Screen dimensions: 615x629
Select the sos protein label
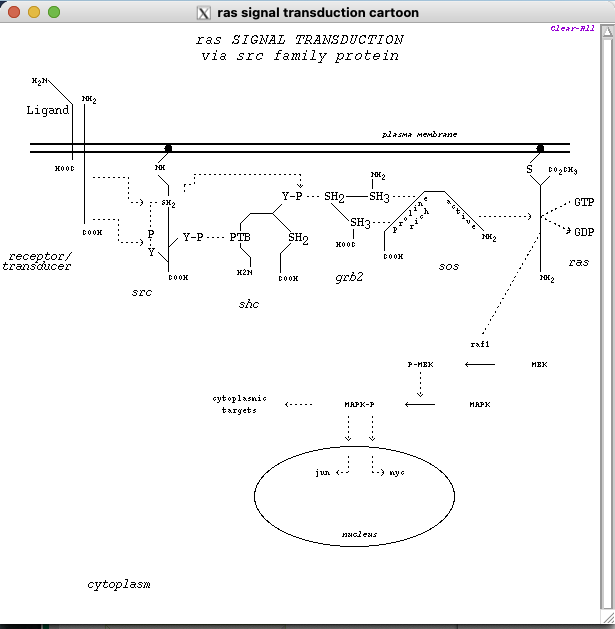[449, 266]
